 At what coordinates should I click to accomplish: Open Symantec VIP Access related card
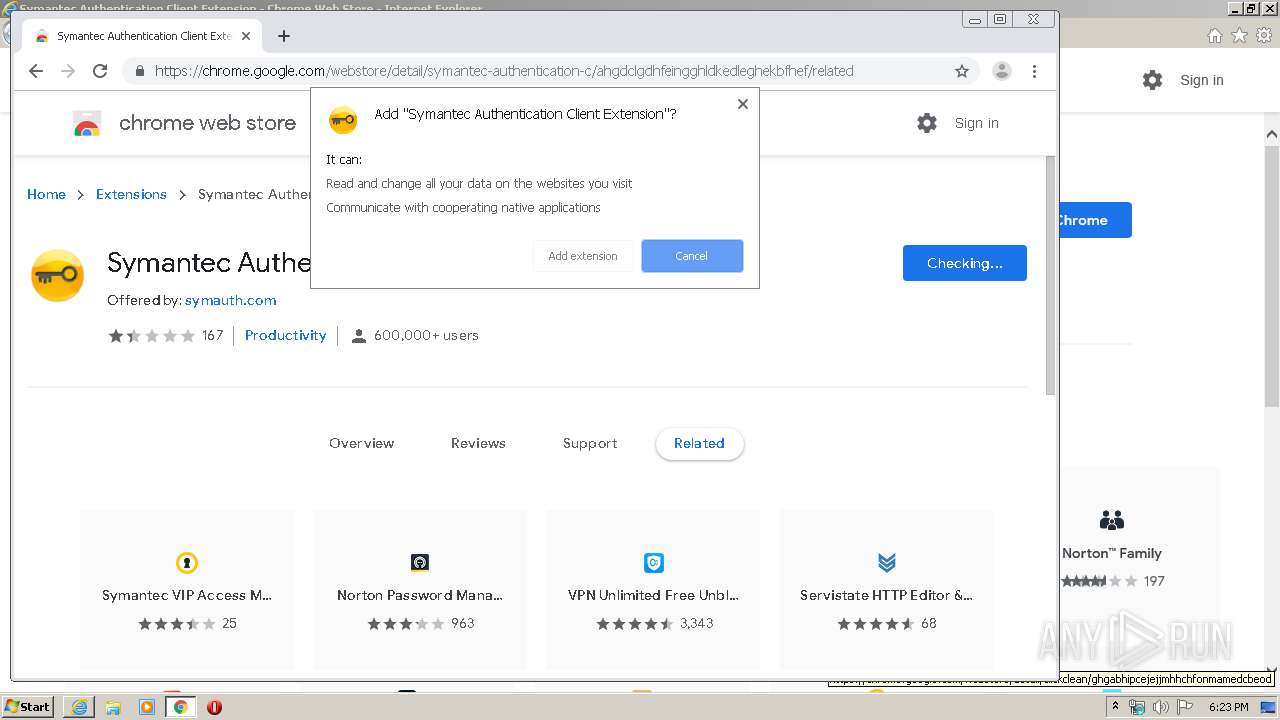[187, 589]
